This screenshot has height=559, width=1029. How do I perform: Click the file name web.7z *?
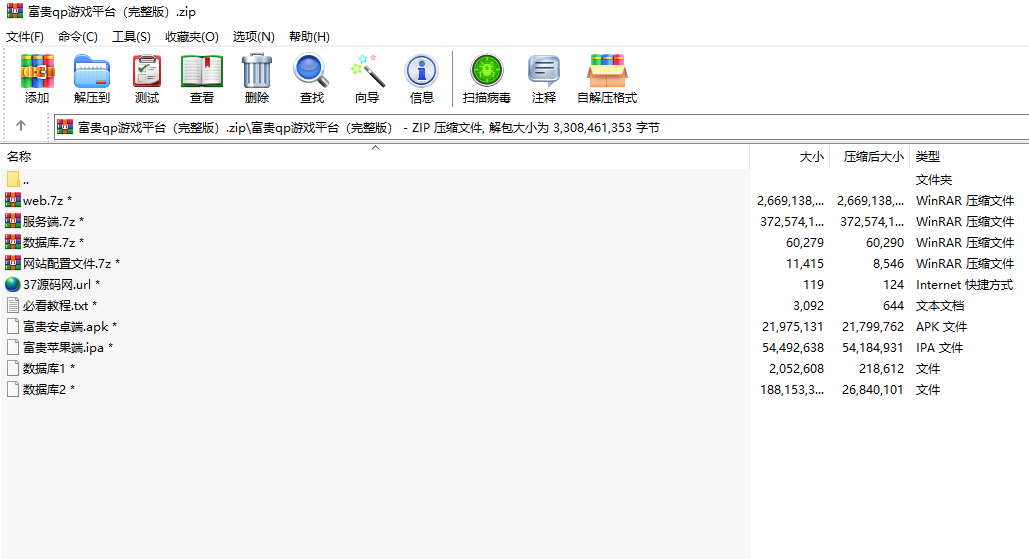pyautogui.click(x=47, y=201)
